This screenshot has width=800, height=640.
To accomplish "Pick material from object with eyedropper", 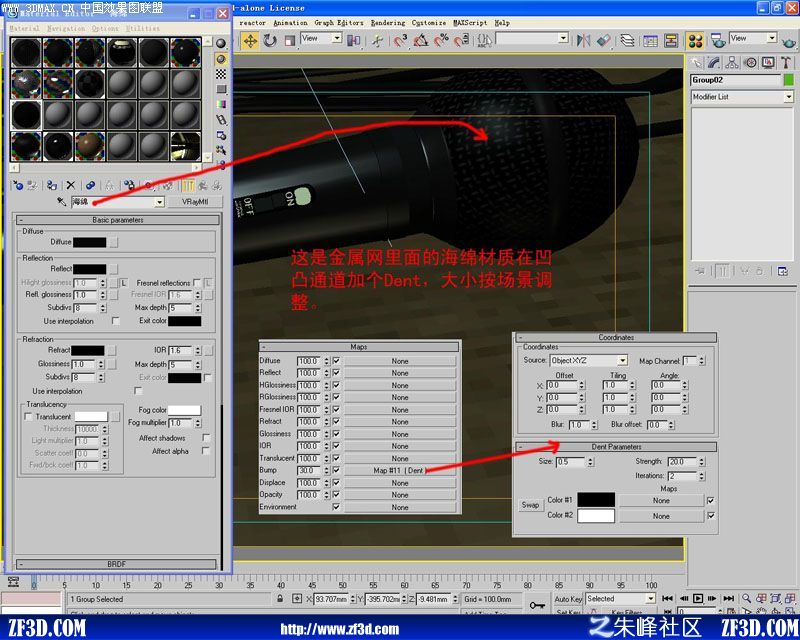I will 62,202.
